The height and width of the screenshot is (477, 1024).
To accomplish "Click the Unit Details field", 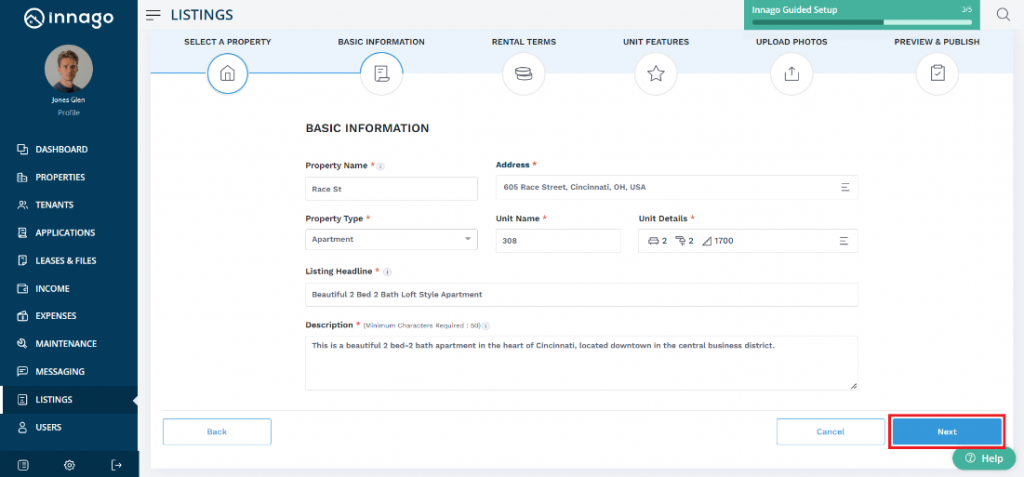I will (748, 240).
